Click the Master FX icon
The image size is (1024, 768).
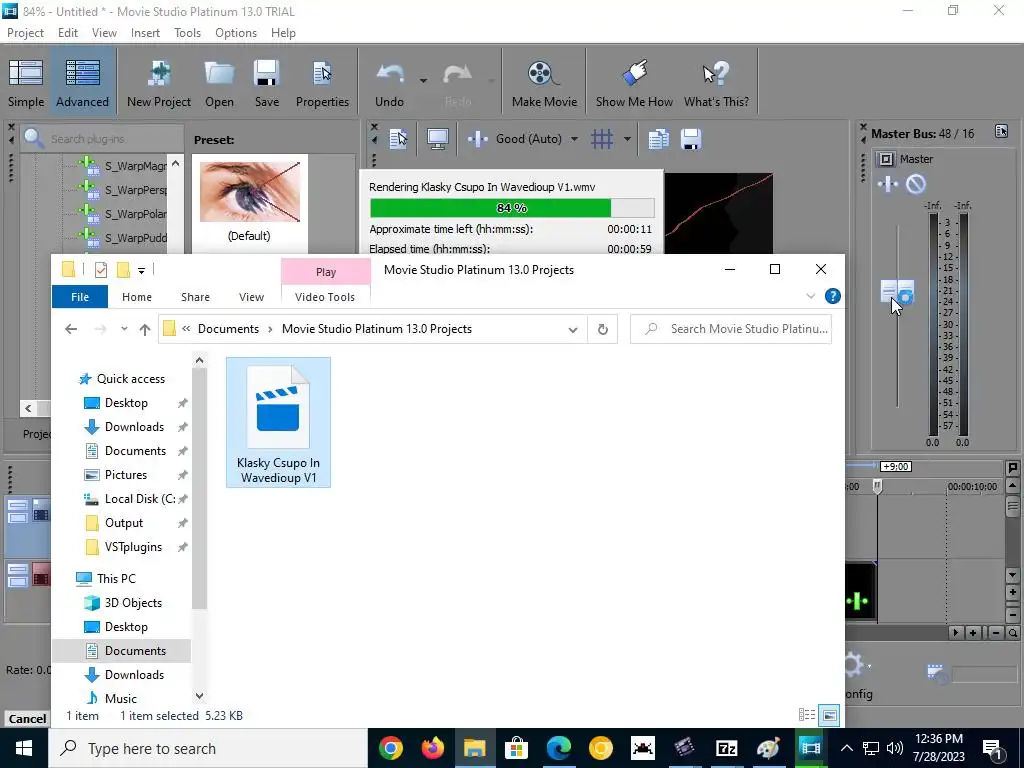[888, 184]
